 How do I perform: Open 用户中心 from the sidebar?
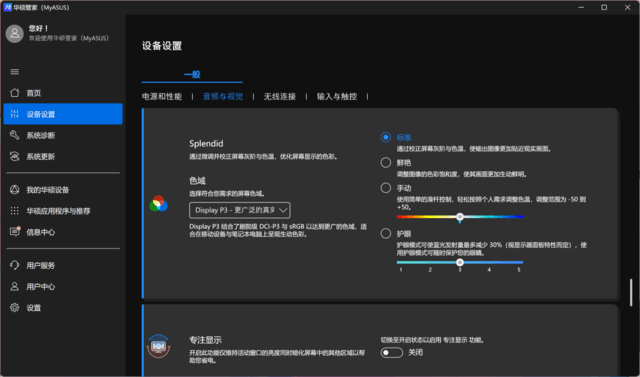[63, 286]
